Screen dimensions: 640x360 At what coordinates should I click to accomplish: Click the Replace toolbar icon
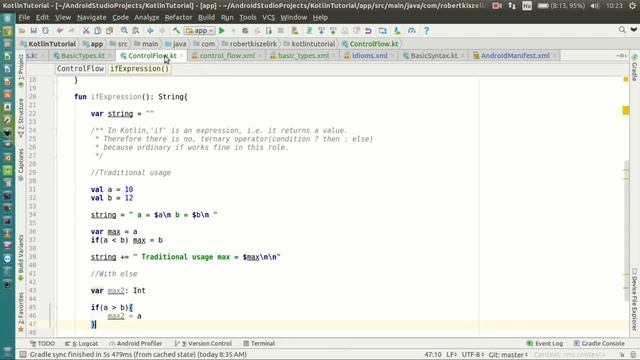point(136,31)
